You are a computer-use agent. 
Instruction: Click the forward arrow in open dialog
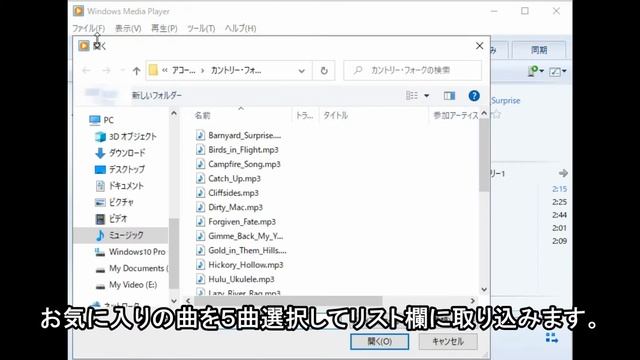[106, 71]
